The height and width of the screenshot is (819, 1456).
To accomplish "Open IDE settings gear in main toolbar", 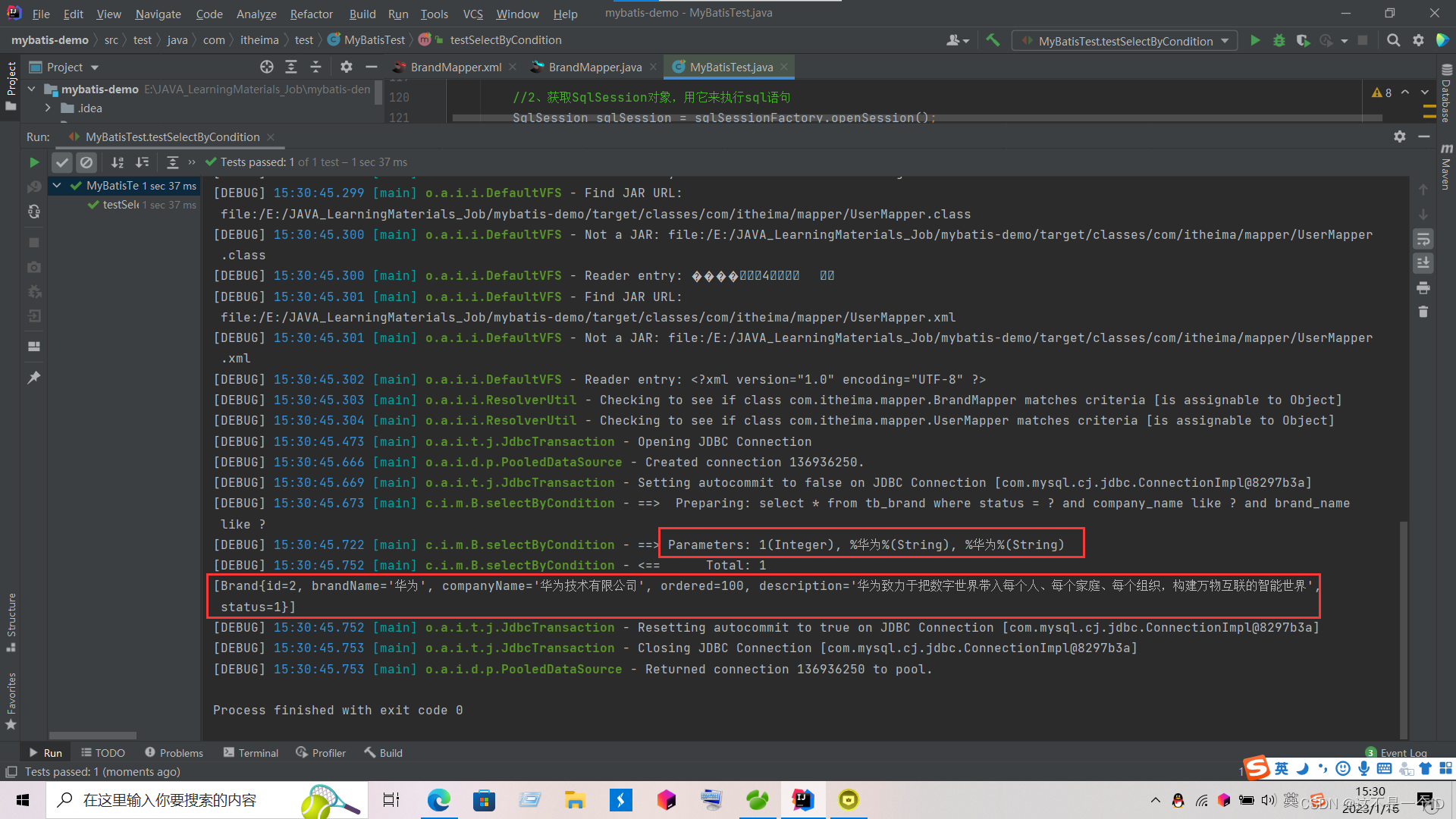I will pyautogui.click(x=1418, y=40).
